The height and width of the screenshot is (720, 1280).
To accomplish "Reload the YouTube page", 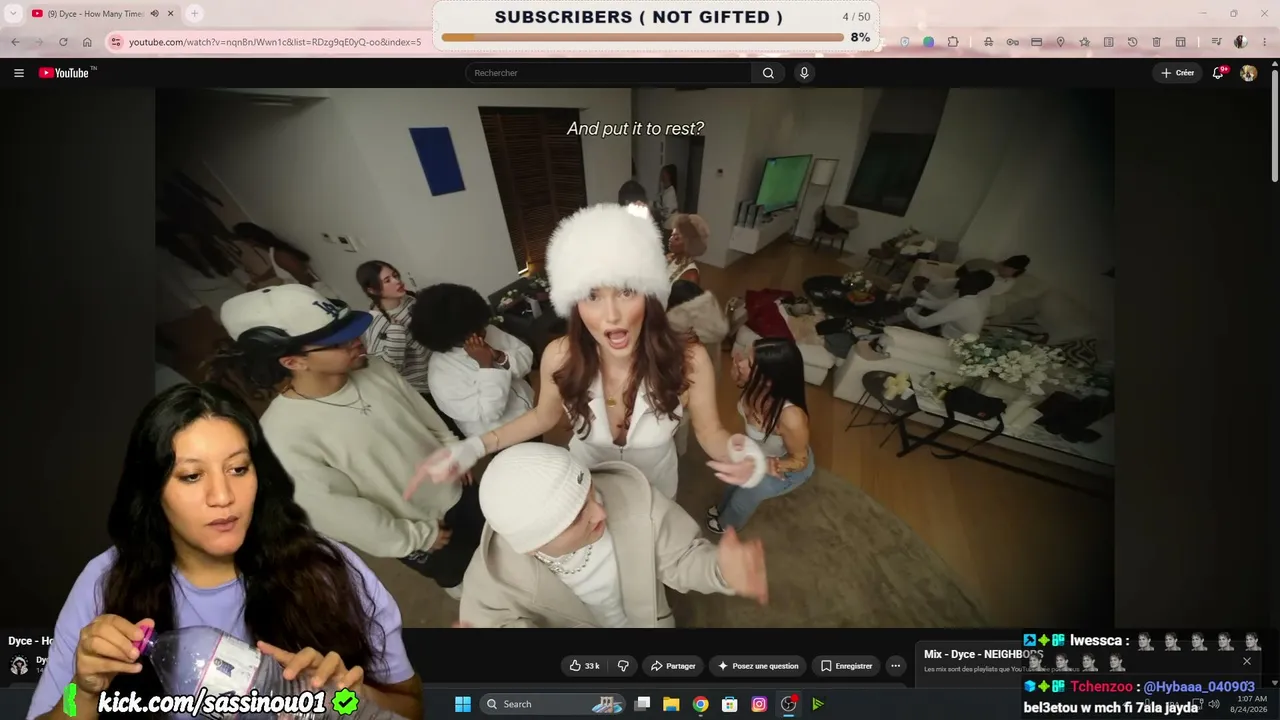I will coord(63,42).
